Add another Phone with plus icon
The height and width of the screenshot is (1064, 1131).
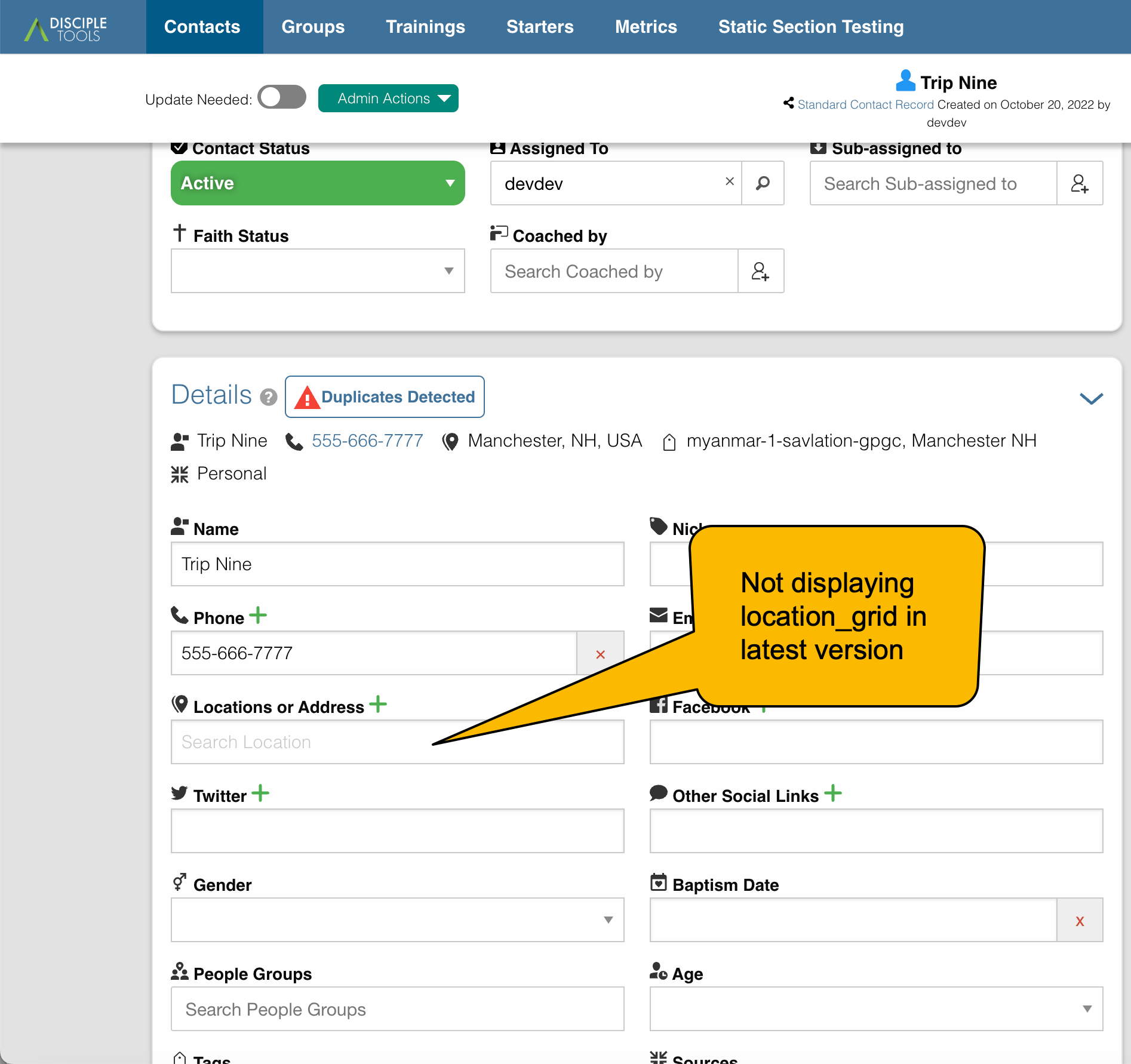point(258,615)
